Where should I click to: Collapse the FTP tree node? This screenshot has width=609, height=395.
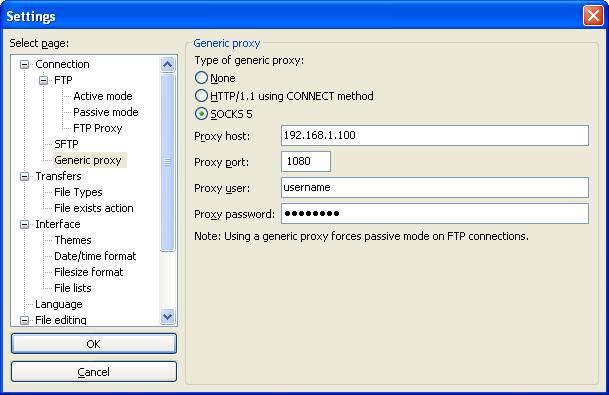coord(44,80)
